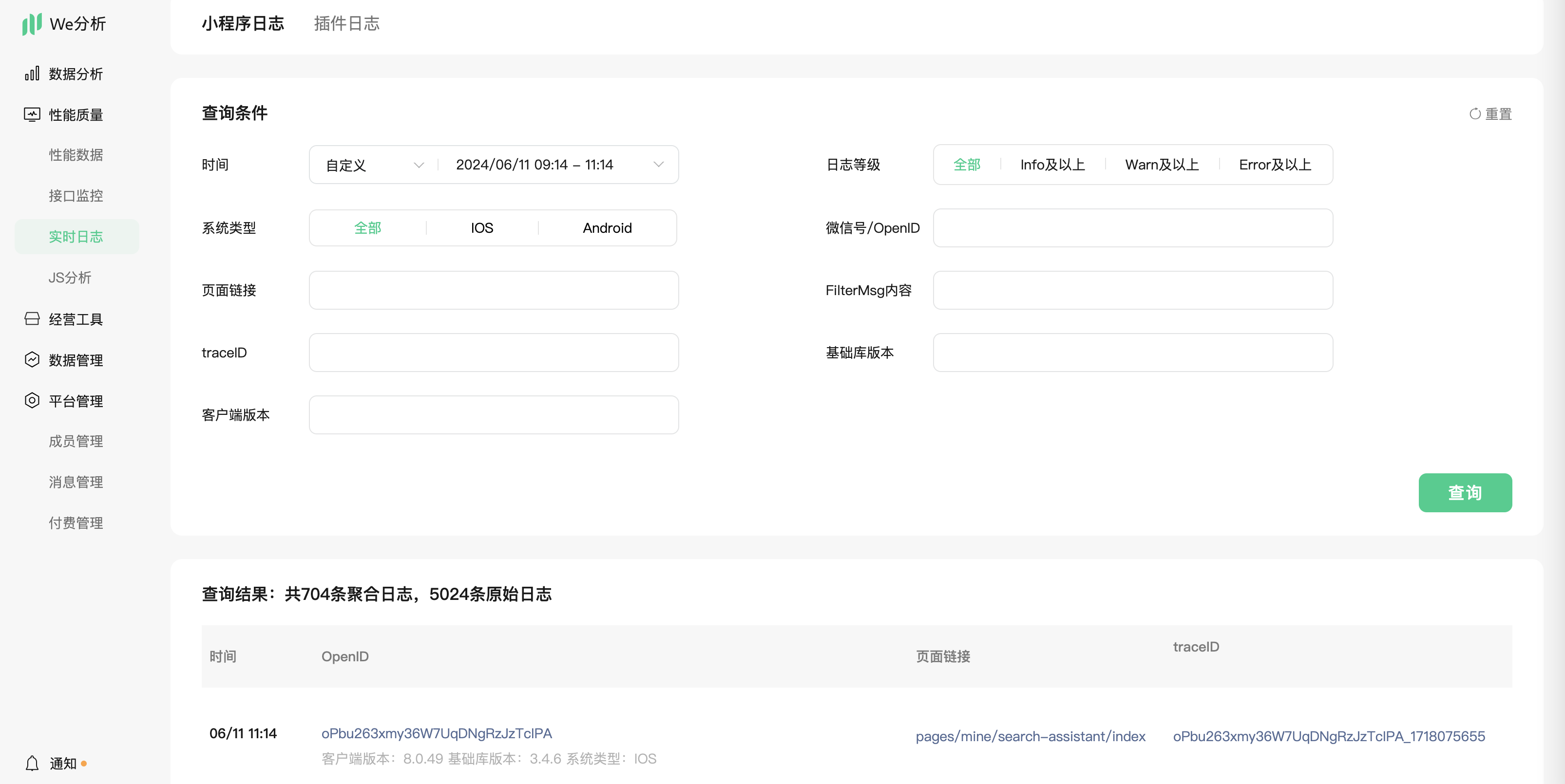Click the 经营工具 shop icon
Viewport: 1565px width, 784px height.
(32, 319)
